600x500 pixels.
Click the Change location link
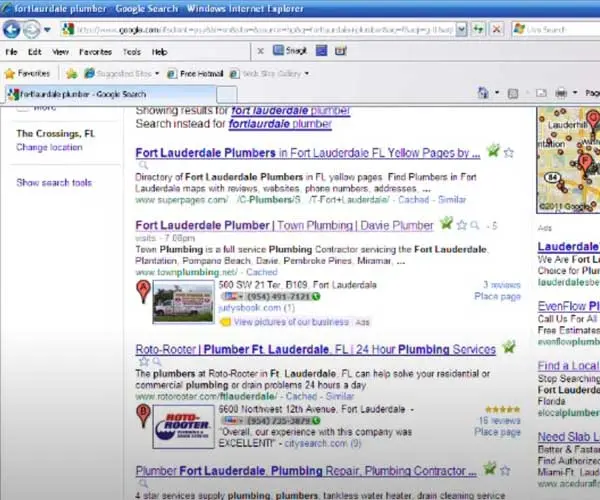point(49,147)
